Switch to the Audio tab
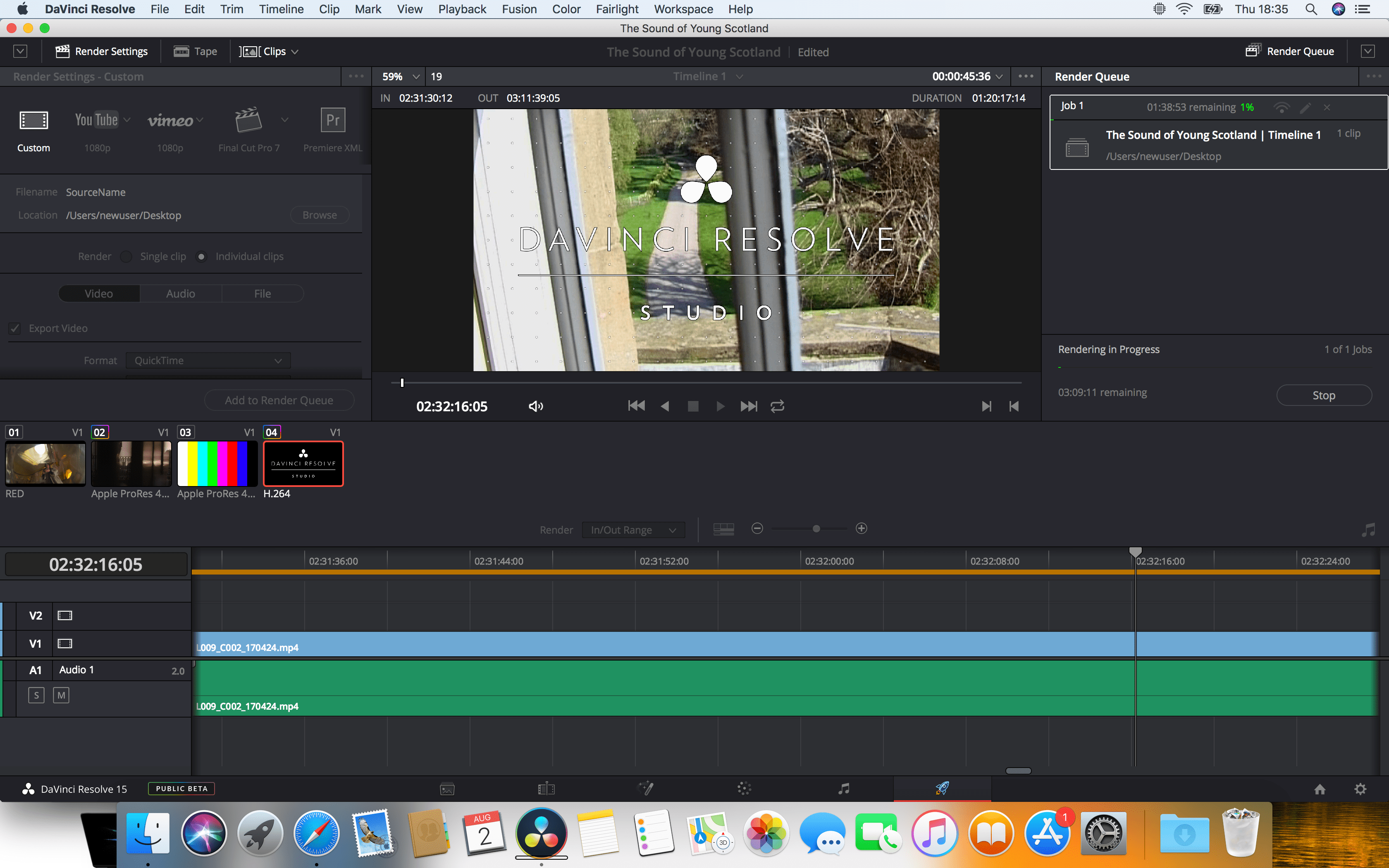 (x=180, y=293)
